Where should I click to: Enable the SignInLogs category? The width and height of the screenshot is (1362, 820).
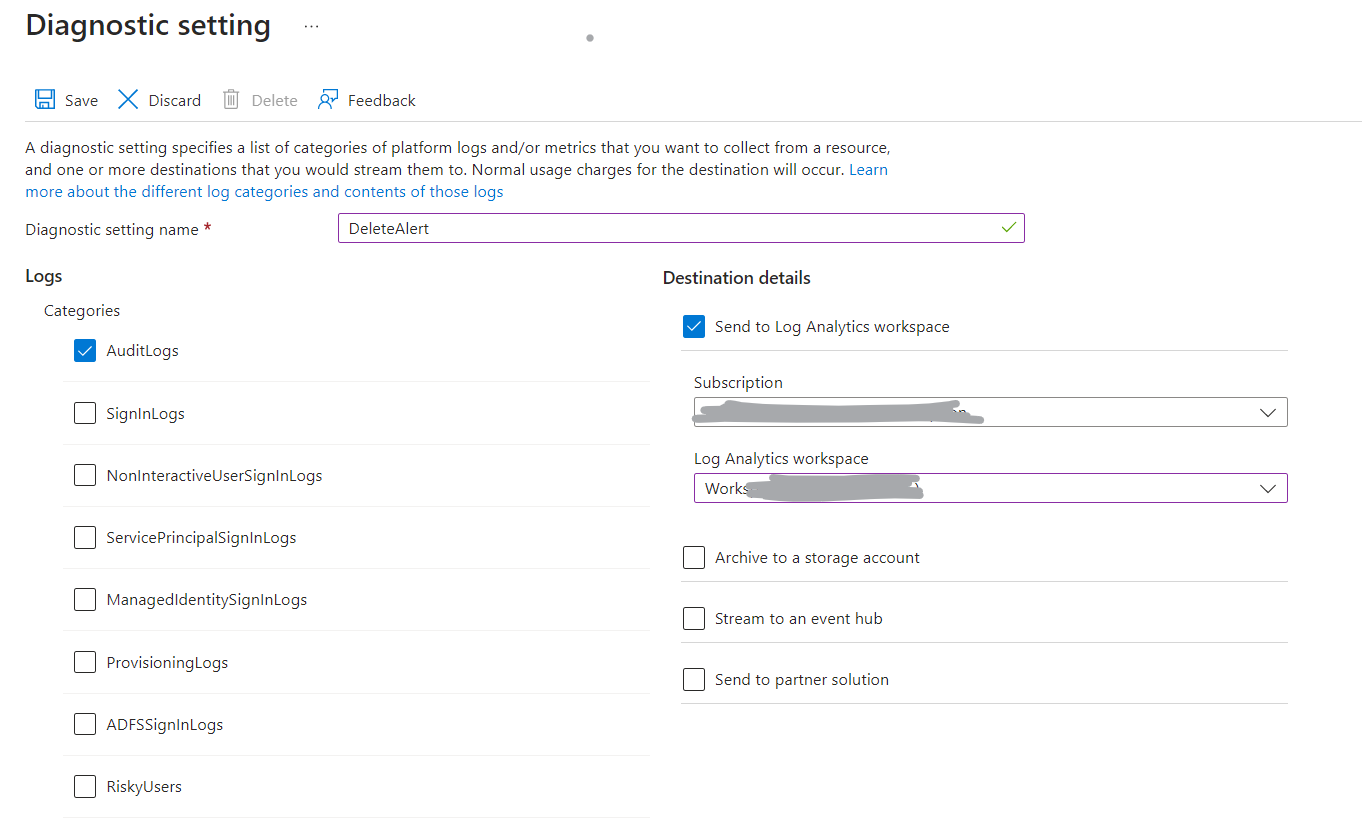click(x=84, y=412)
